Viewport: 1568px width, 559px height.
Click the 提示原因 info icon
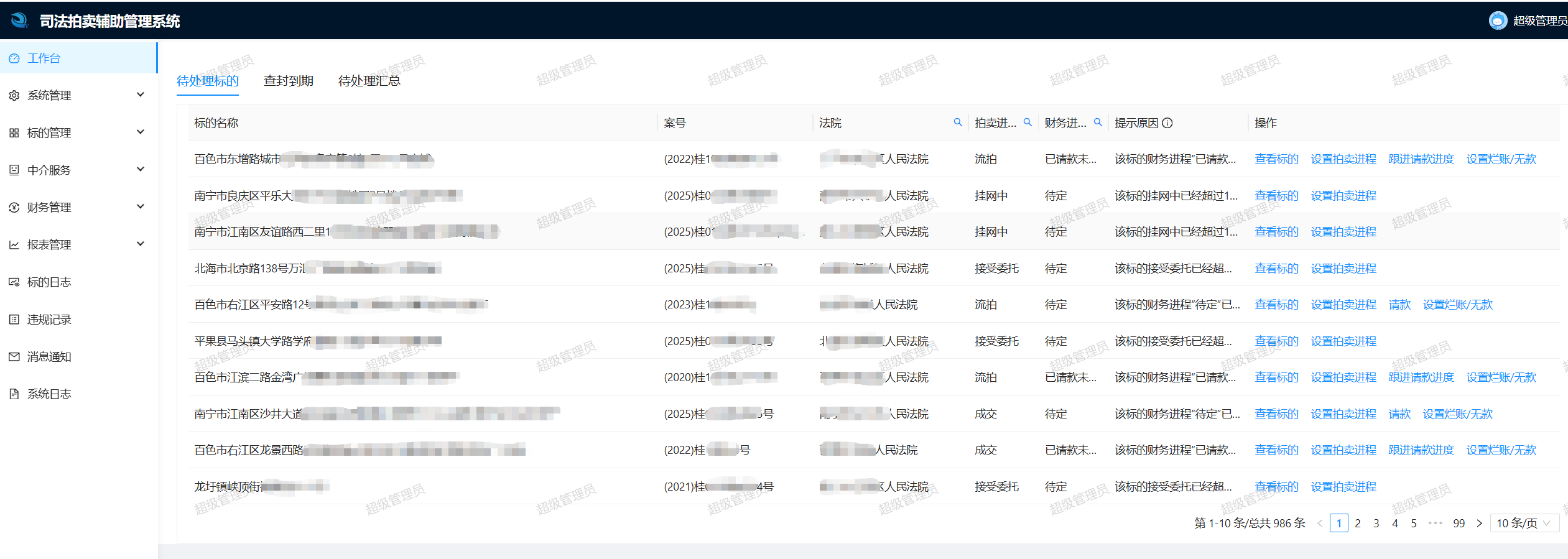click(1167, 123)
